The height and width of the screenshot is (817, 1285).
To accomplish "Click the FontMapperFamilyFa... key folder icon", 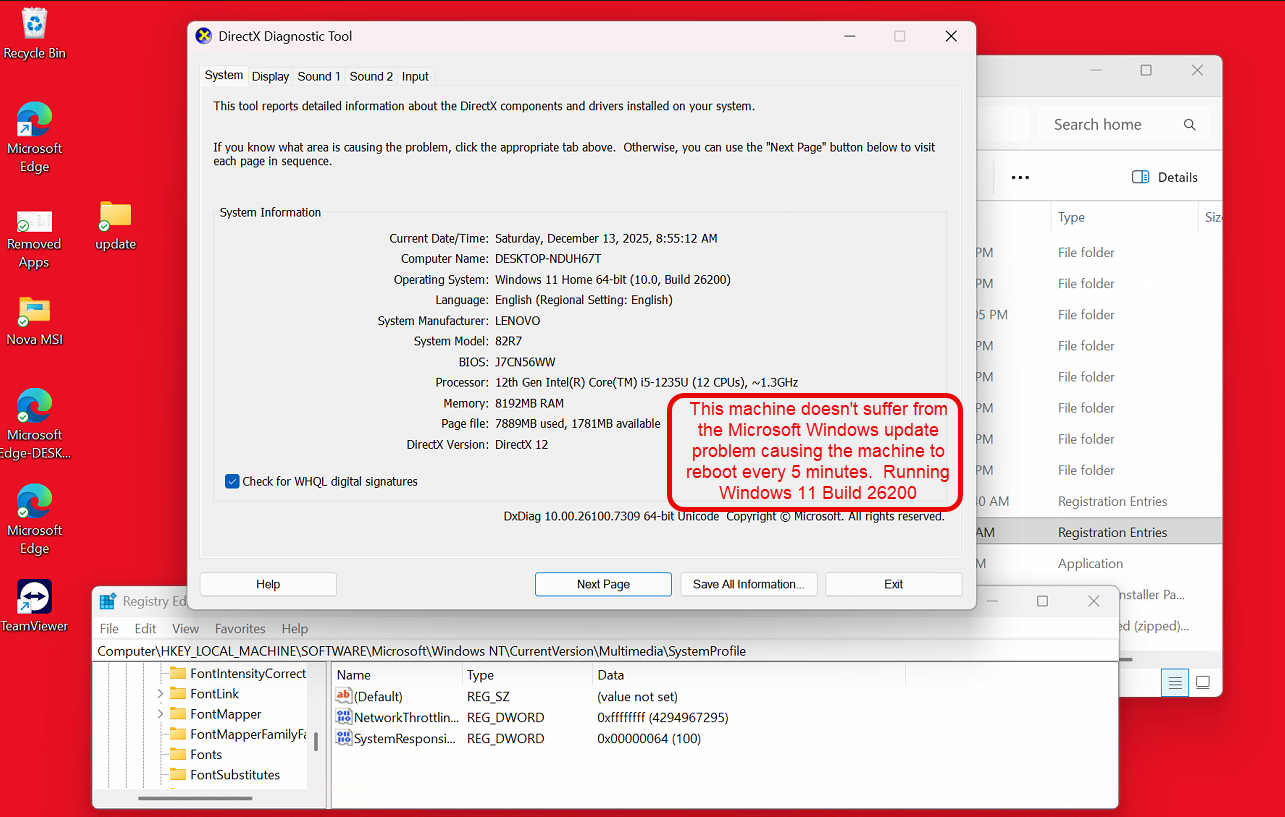I will (178, 734).
